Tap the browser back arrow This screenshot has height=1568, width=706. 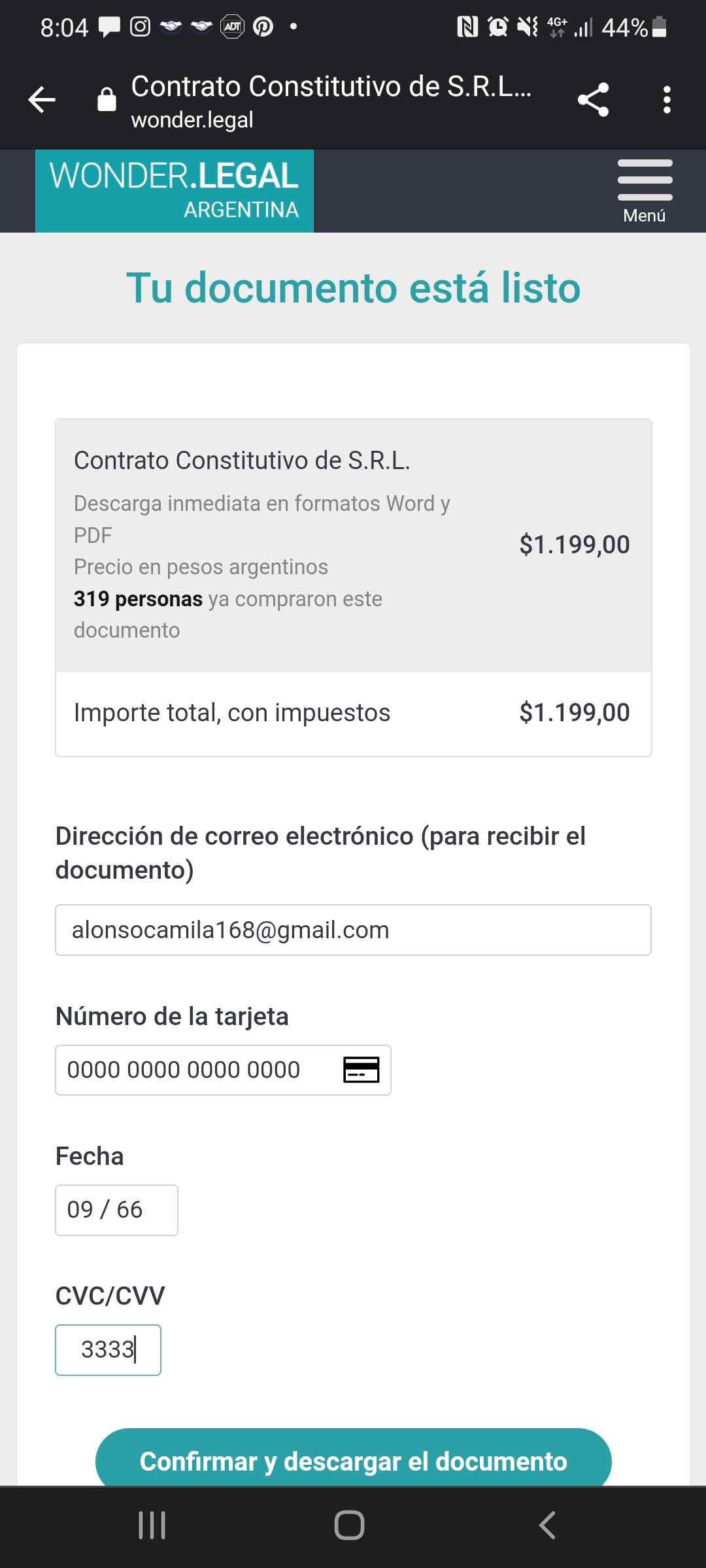point(42,100)
